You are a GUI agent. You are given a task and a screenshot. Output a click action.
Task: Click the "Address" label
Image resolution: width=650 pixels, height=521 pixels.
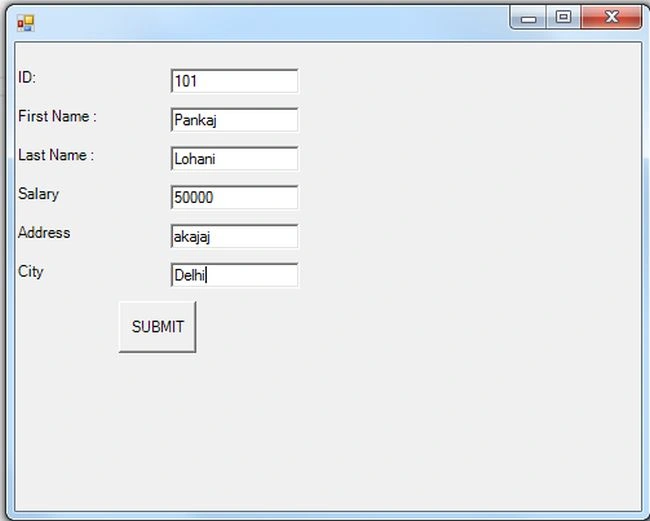pos(44,233)
